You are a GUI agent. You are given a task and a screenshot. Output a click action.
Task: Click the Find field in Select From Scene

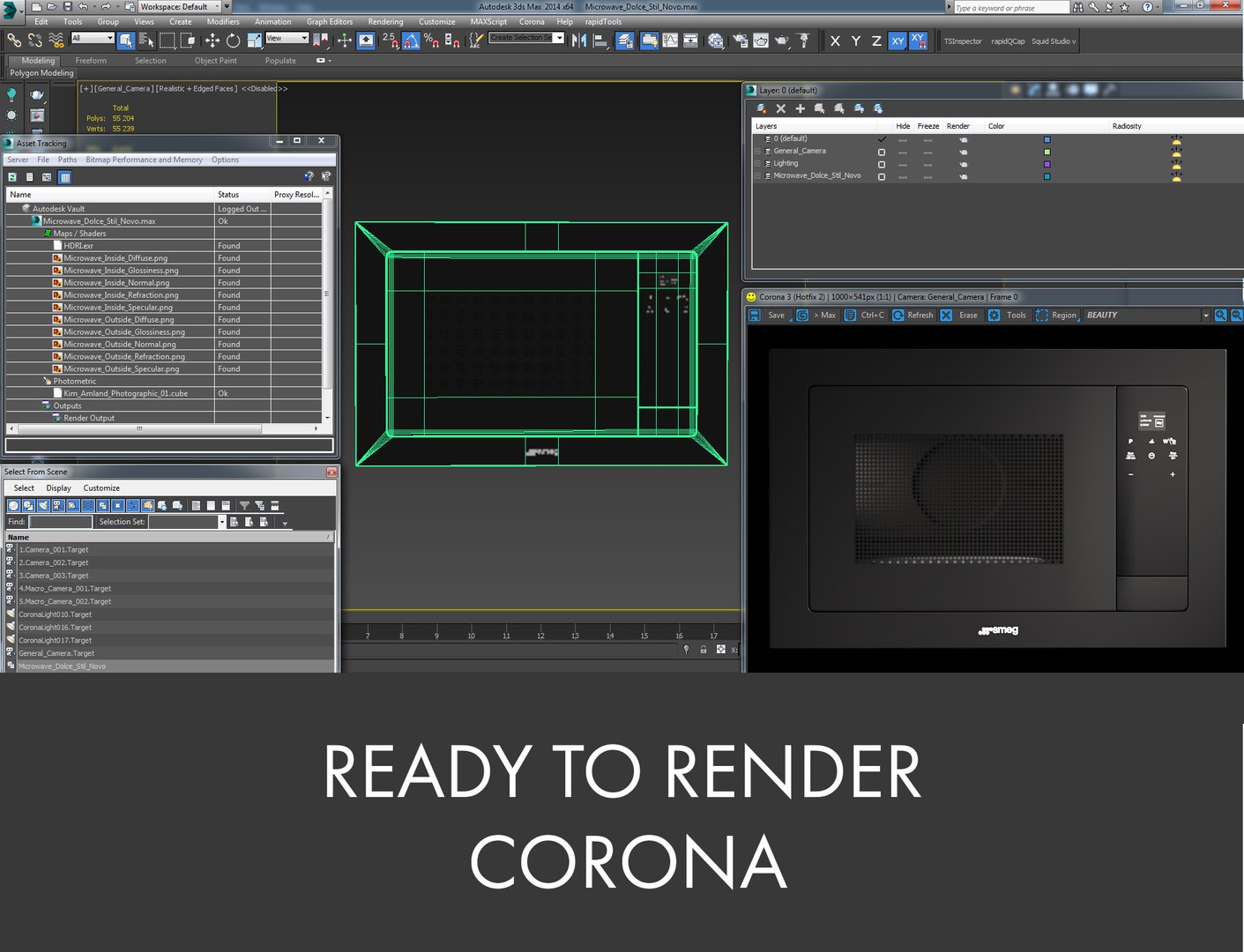point(61,522)
